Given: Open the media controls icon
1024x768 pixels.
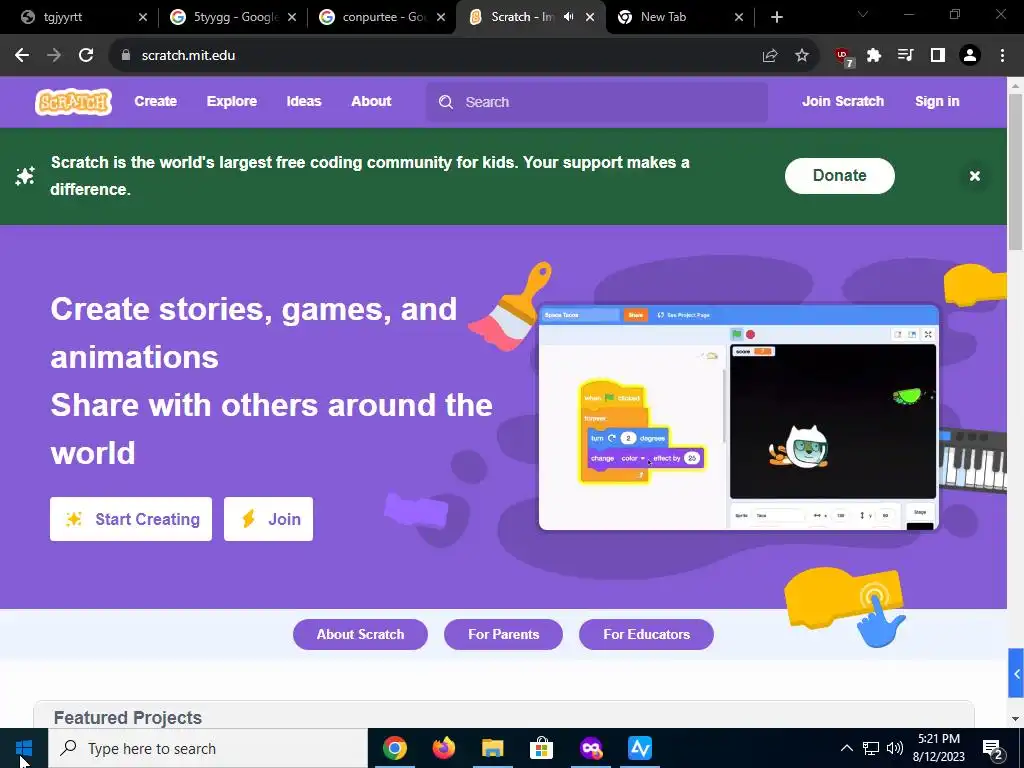Looking at the screenshot, I should [906, 56].
